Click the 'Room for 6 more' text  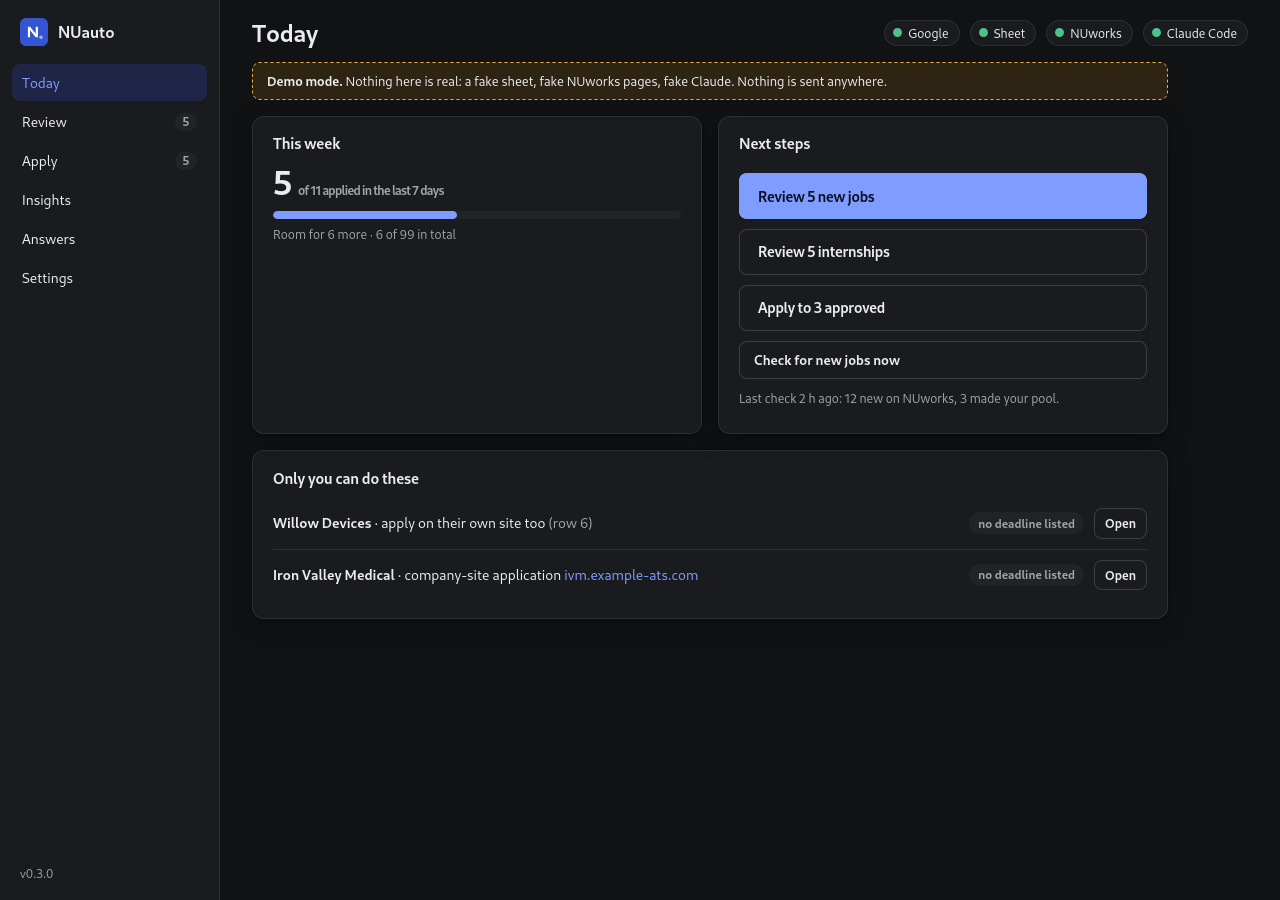(x=364, y=234)
